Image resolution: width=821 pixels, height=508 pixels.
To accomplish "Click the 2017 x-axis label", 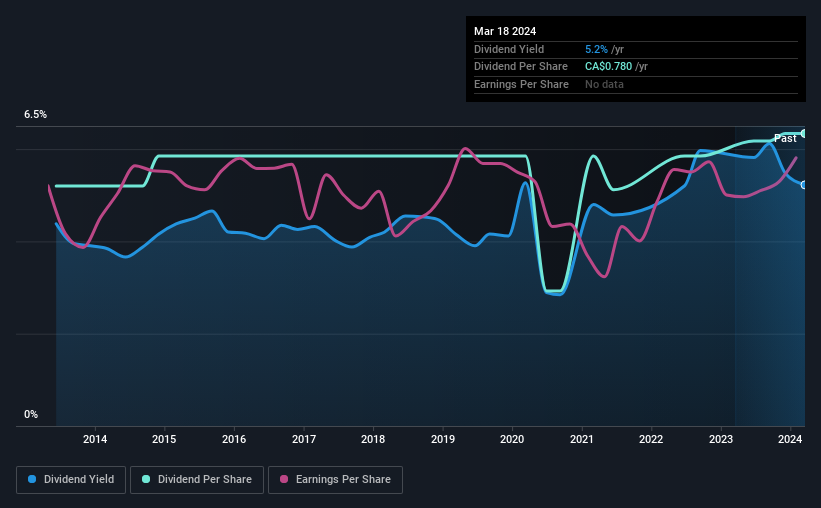I will 304,439.
